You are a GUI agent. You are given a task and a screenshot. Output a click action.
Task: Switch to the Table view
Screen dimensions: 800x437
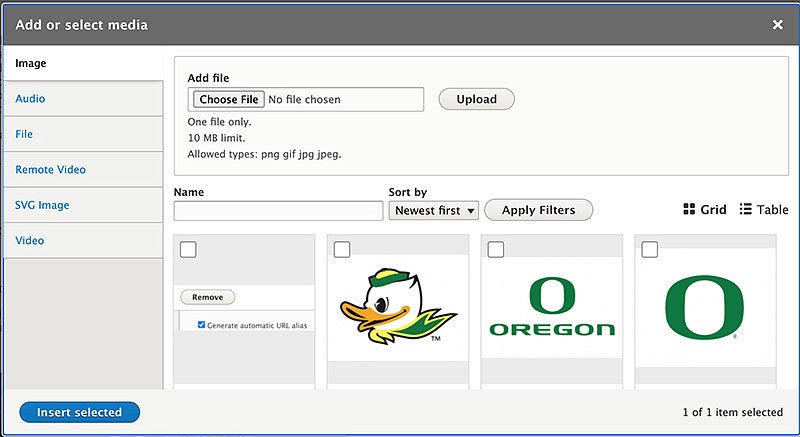764,210
